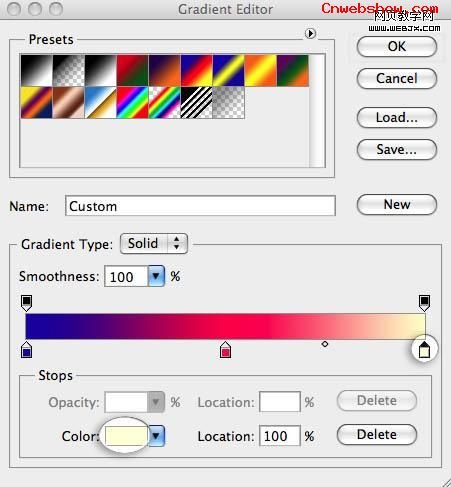Click the pale yellow Color swatch
Screen dimensions: 451x487
pyautogui.click(x=126, y=436)
